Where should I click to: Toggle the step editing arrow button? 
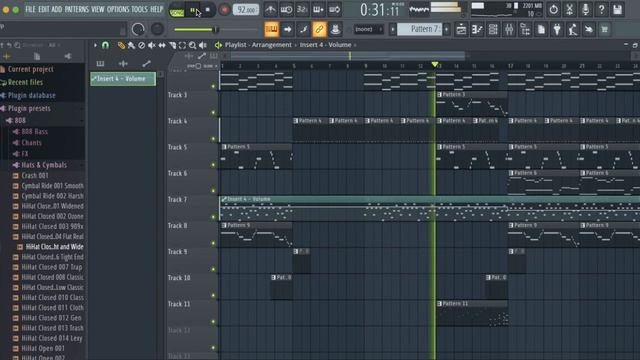click(x=287, y=29)
